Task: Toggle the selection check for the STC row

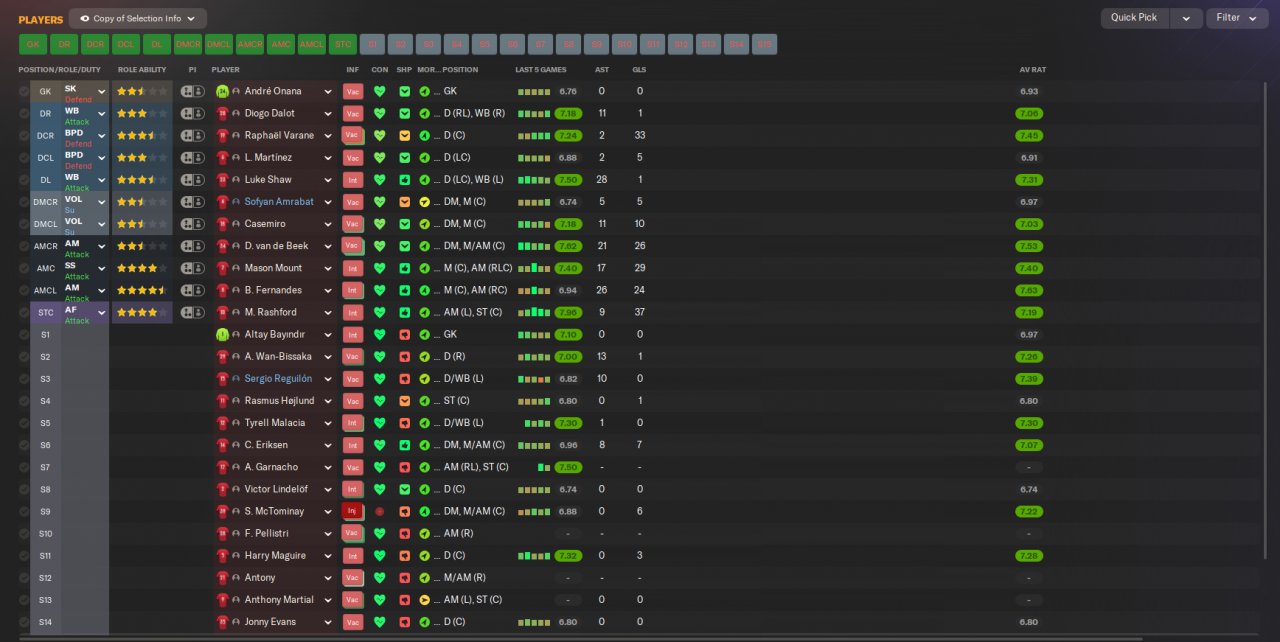Action: (24, 313)
